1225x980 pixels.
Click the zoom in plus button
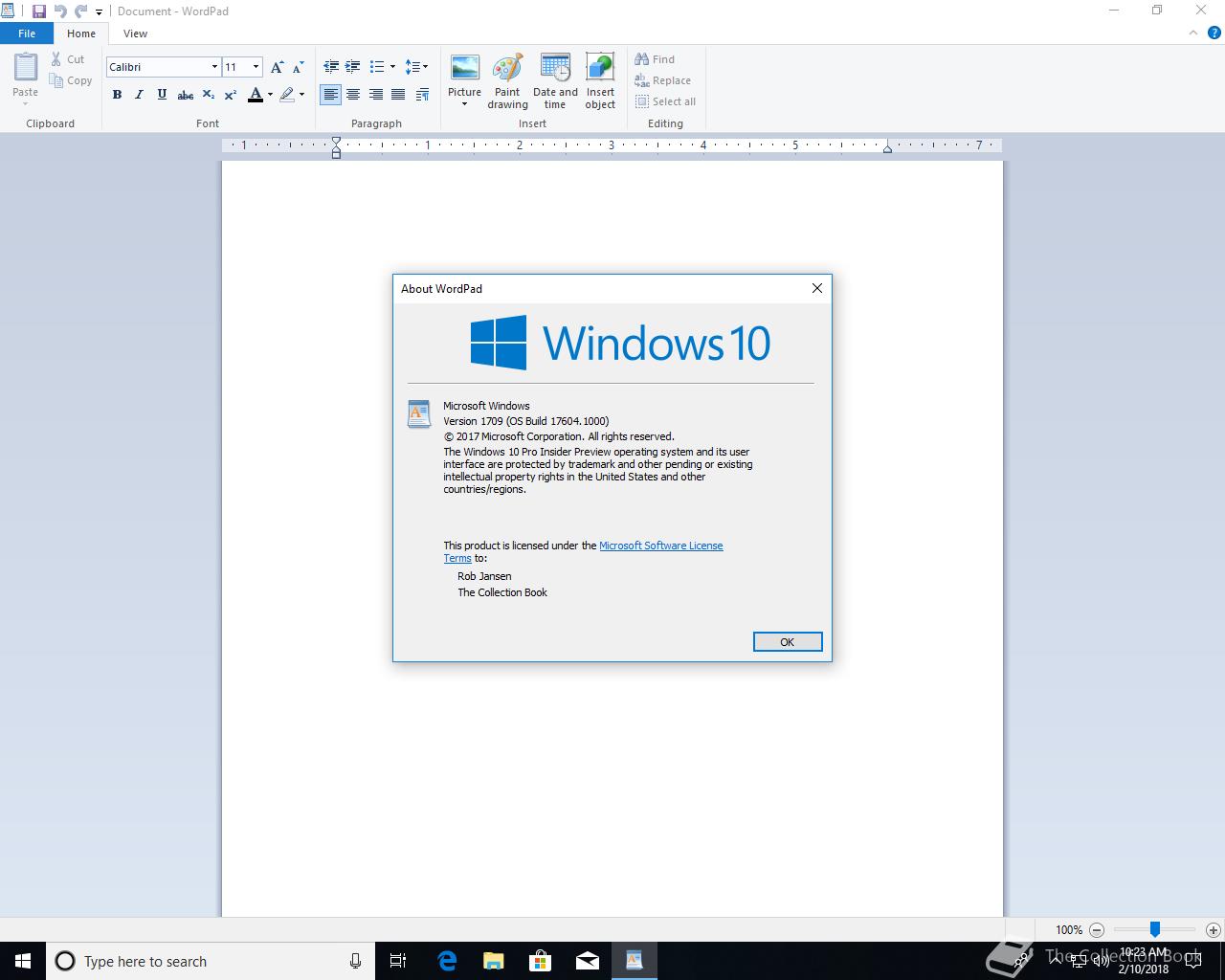click(1214, 929)
